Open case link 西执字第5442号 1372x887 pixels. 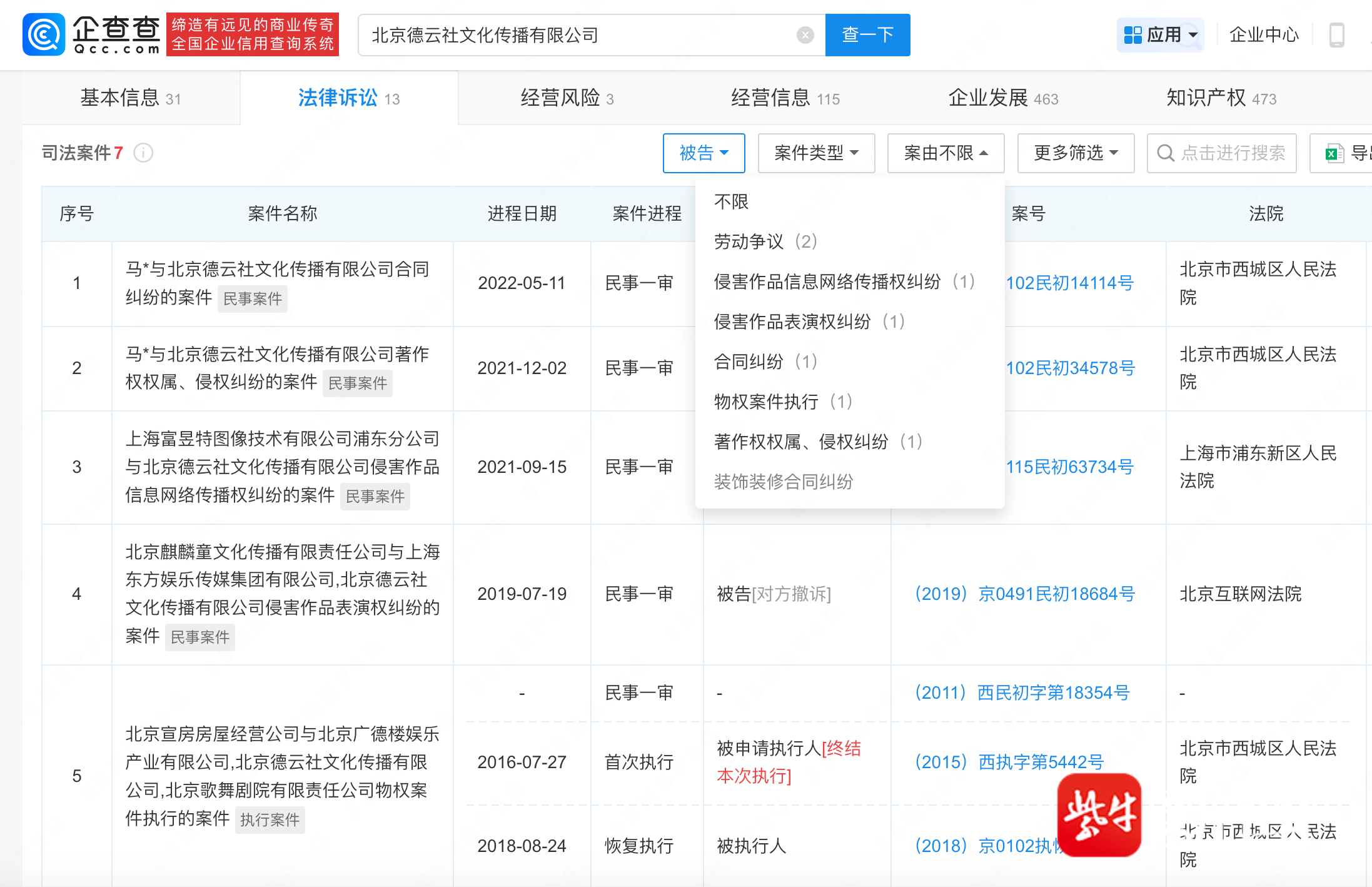point(1009,762)
